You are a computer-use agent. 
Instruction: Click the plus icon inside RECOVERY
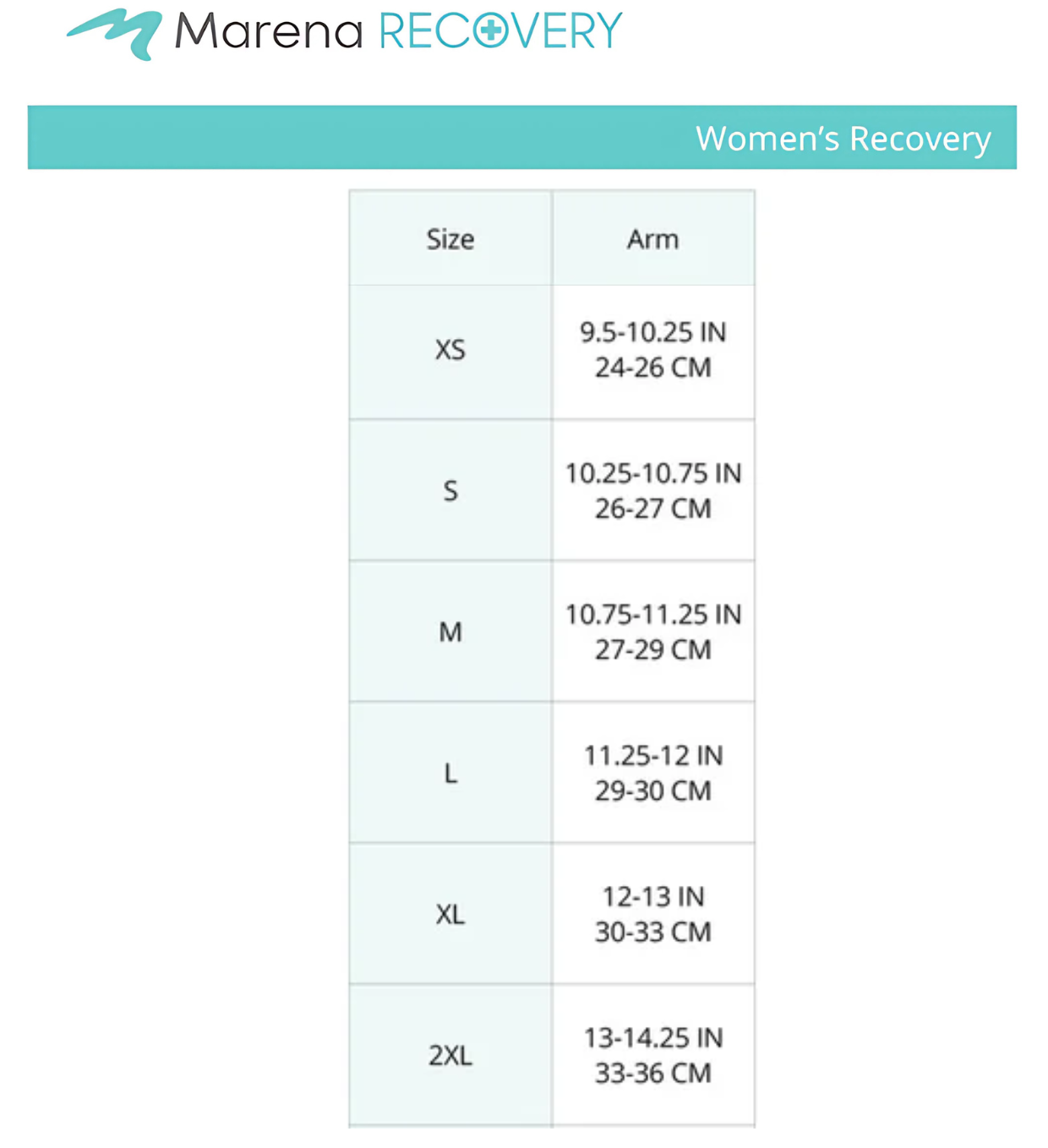pyautogui.click(x=490, y=31)
